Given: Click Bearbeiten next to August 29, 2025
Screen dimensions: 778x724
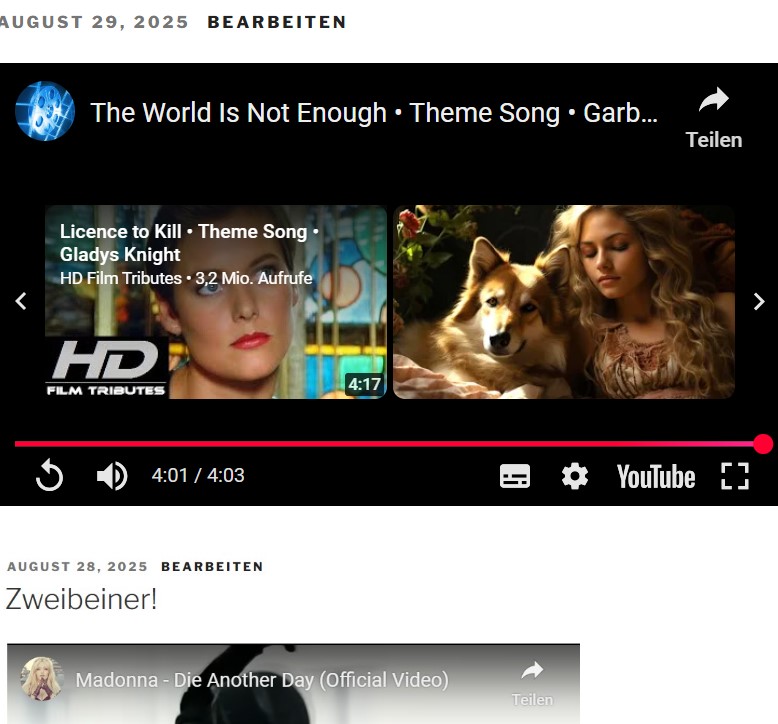Looking at the screenshot, I should tap(276, 22).
